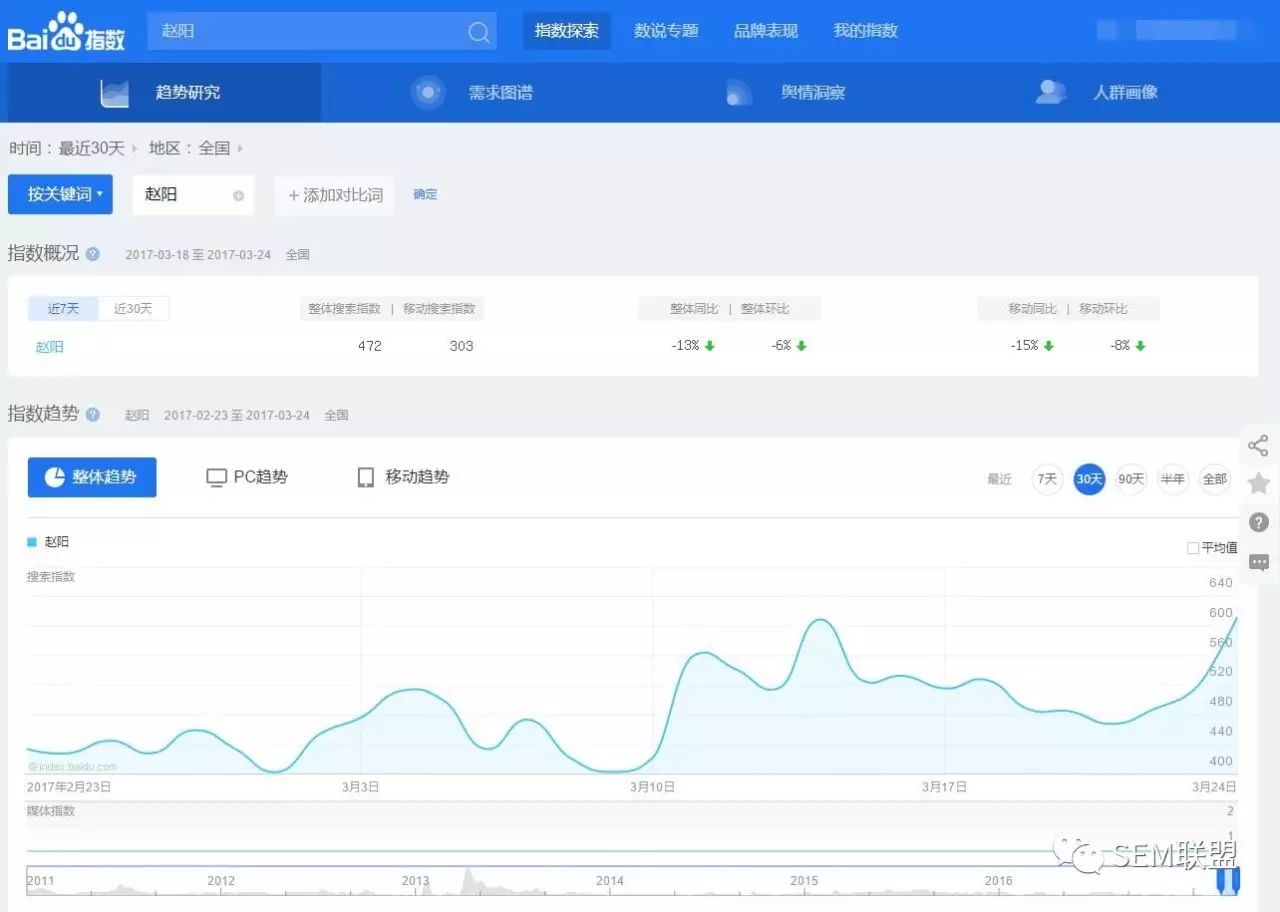The width and height of the screenshot is (1280, 912).
Task: Click the 添加对比词 button
Action: click(x=335, y=195)
